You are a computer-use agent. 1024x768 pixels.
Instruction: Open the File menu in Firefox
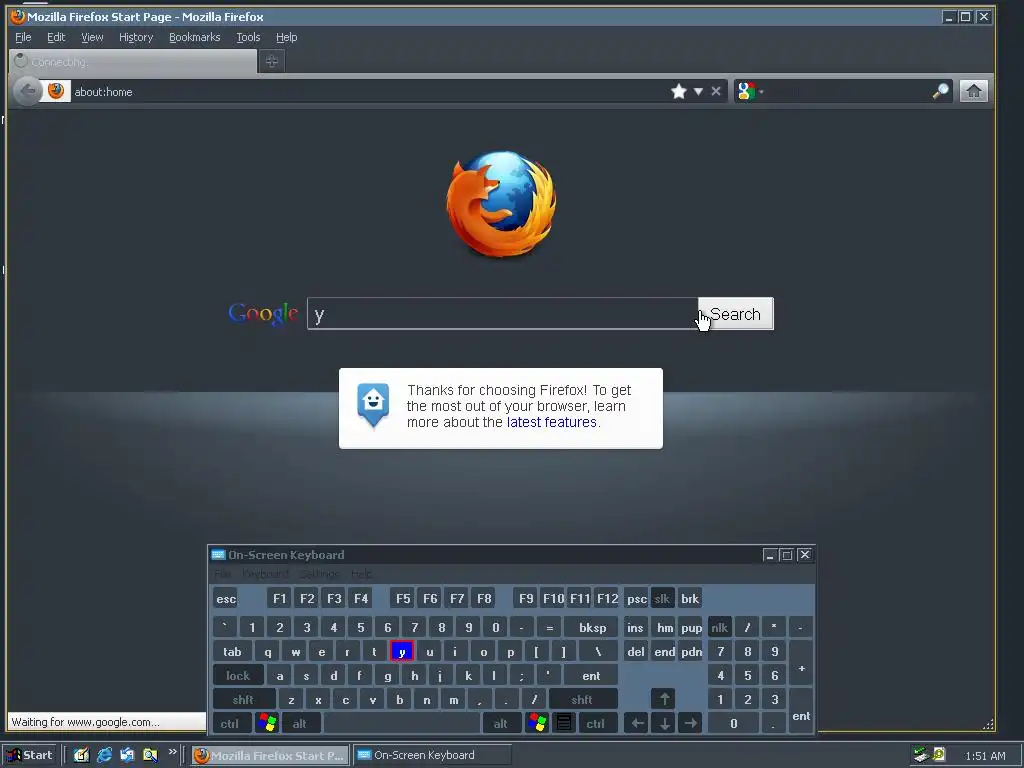coord(23,37)
